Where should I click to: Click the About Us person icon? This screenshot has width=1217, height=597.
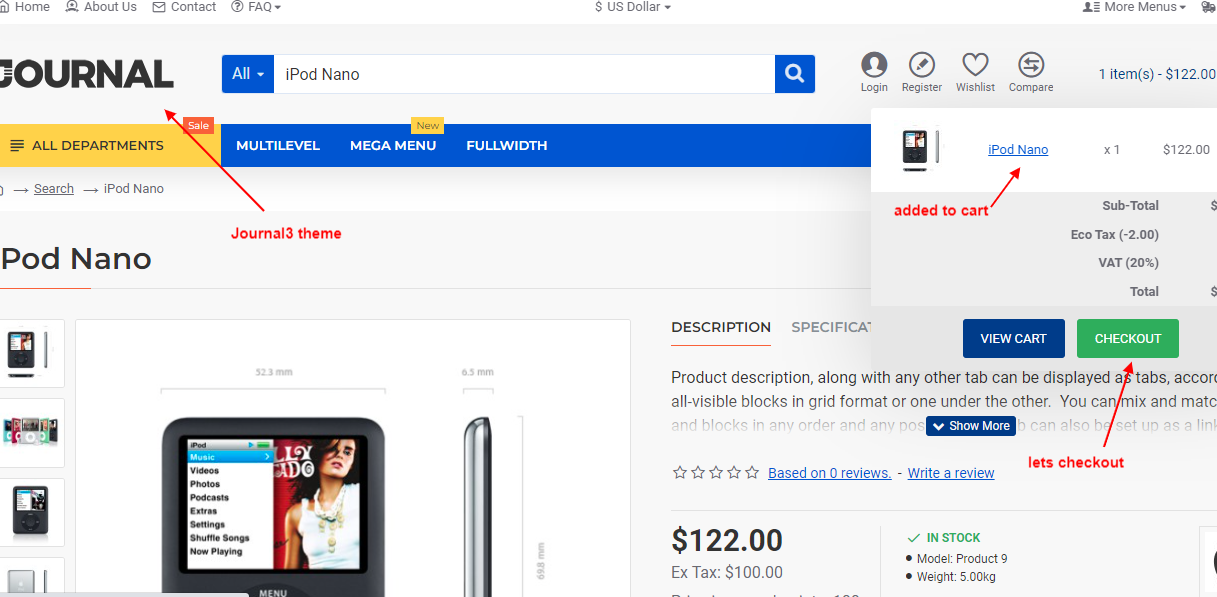72,7
